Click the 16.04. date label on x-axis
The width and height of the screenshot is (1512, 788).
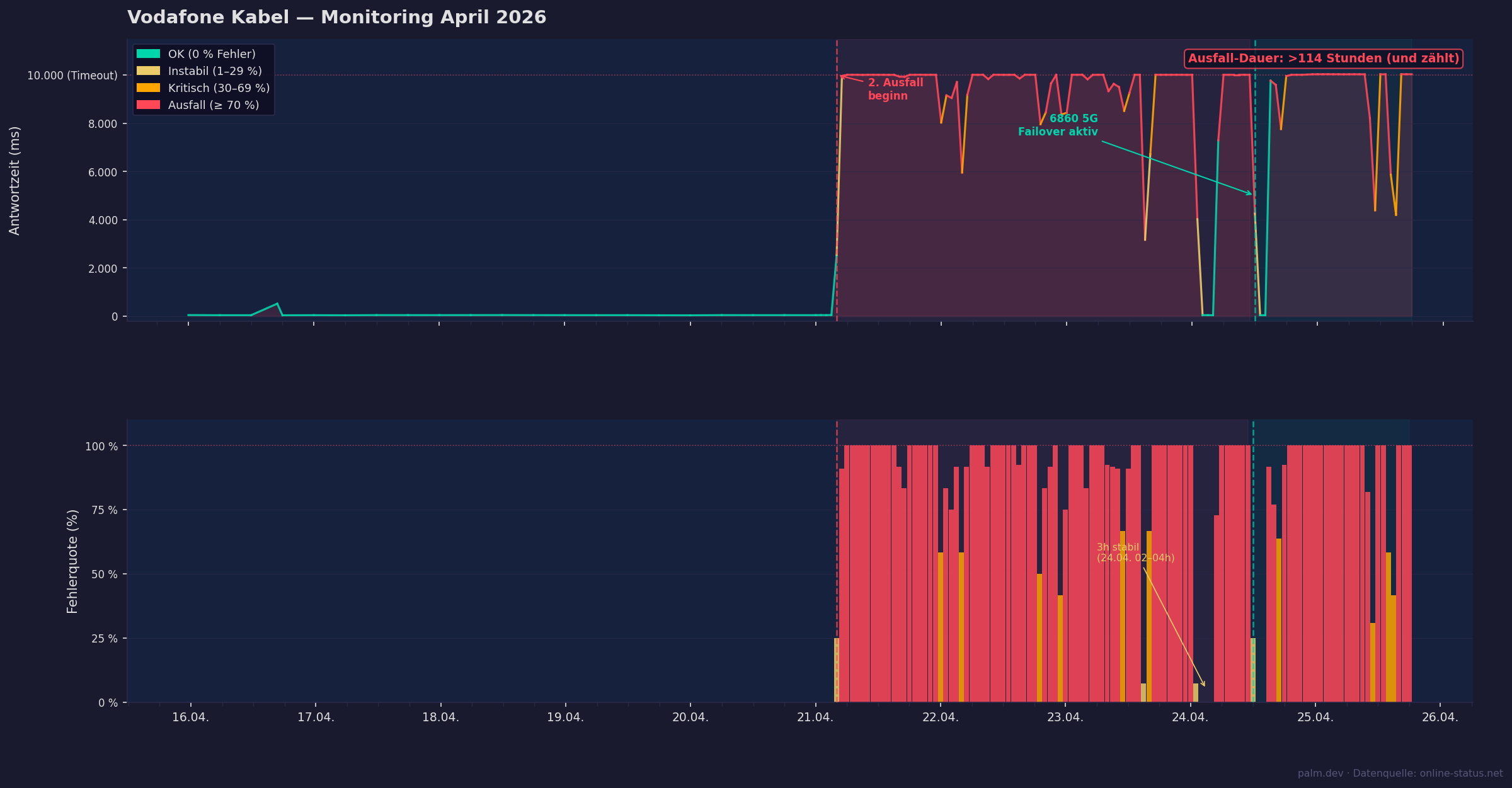tap(190, 717)
